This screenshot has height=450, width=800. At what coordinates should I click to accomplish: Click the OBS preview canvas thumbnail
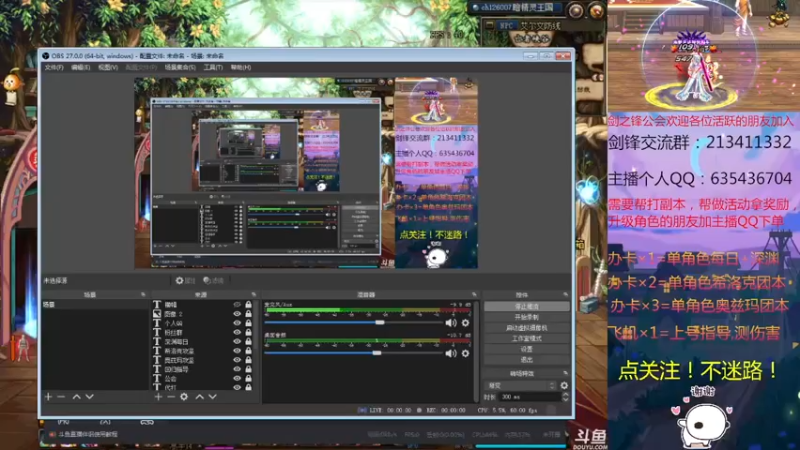[306, 172]
